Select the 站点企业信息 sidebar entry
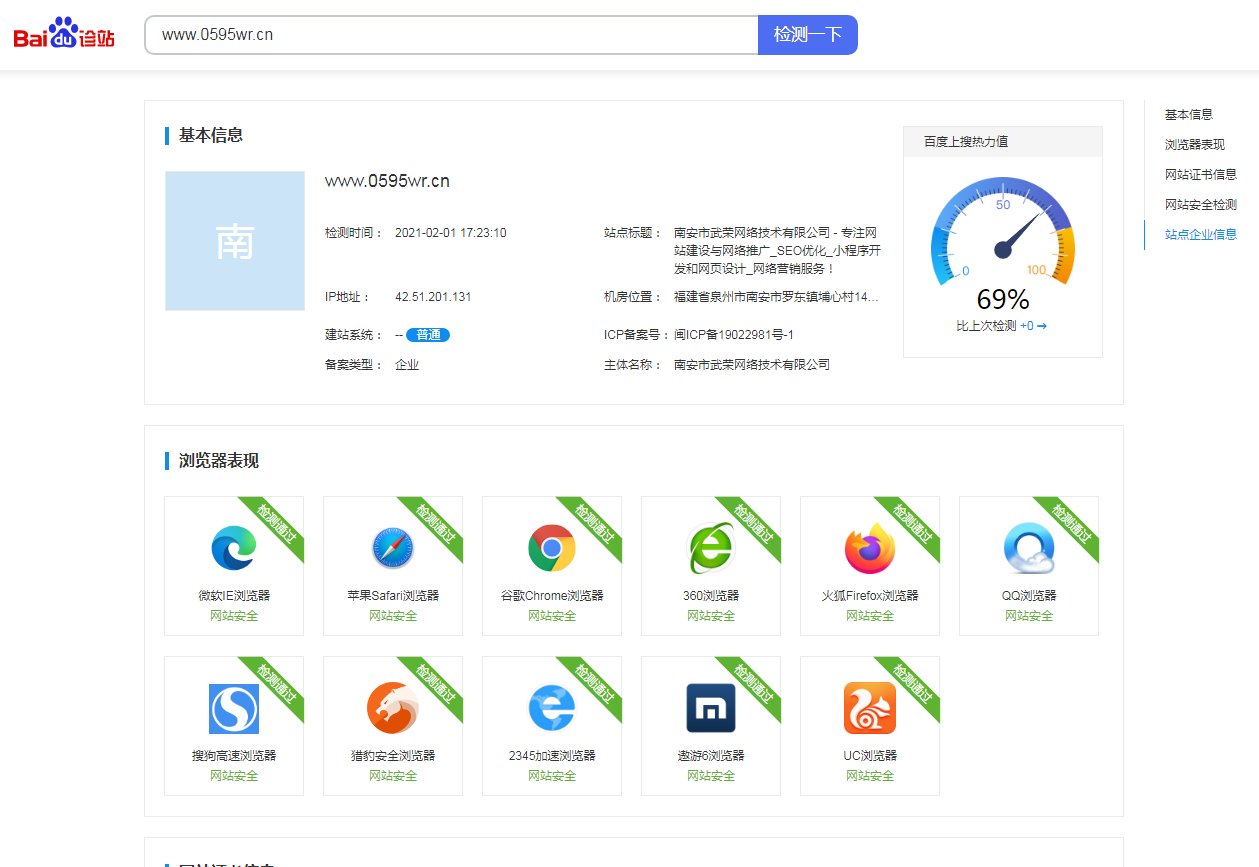The width and height of the screenshot is (1259, 867). coord(1199,235)
